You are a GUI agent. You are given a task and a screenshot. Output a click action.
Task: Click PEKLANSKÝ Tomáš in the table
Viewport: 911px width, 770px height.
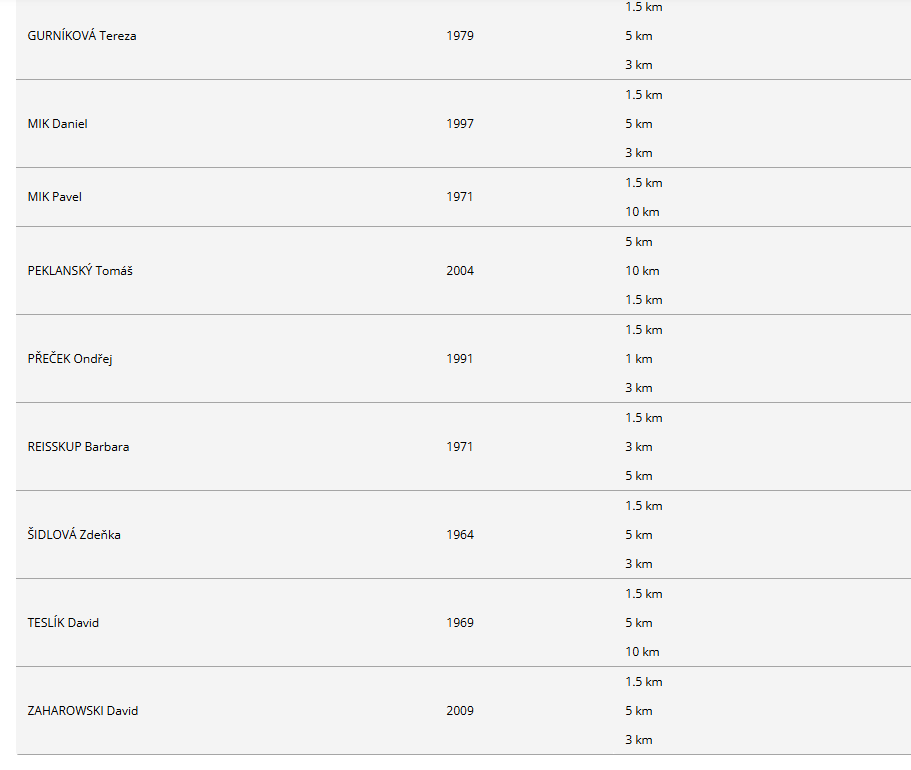click(80, 271)
